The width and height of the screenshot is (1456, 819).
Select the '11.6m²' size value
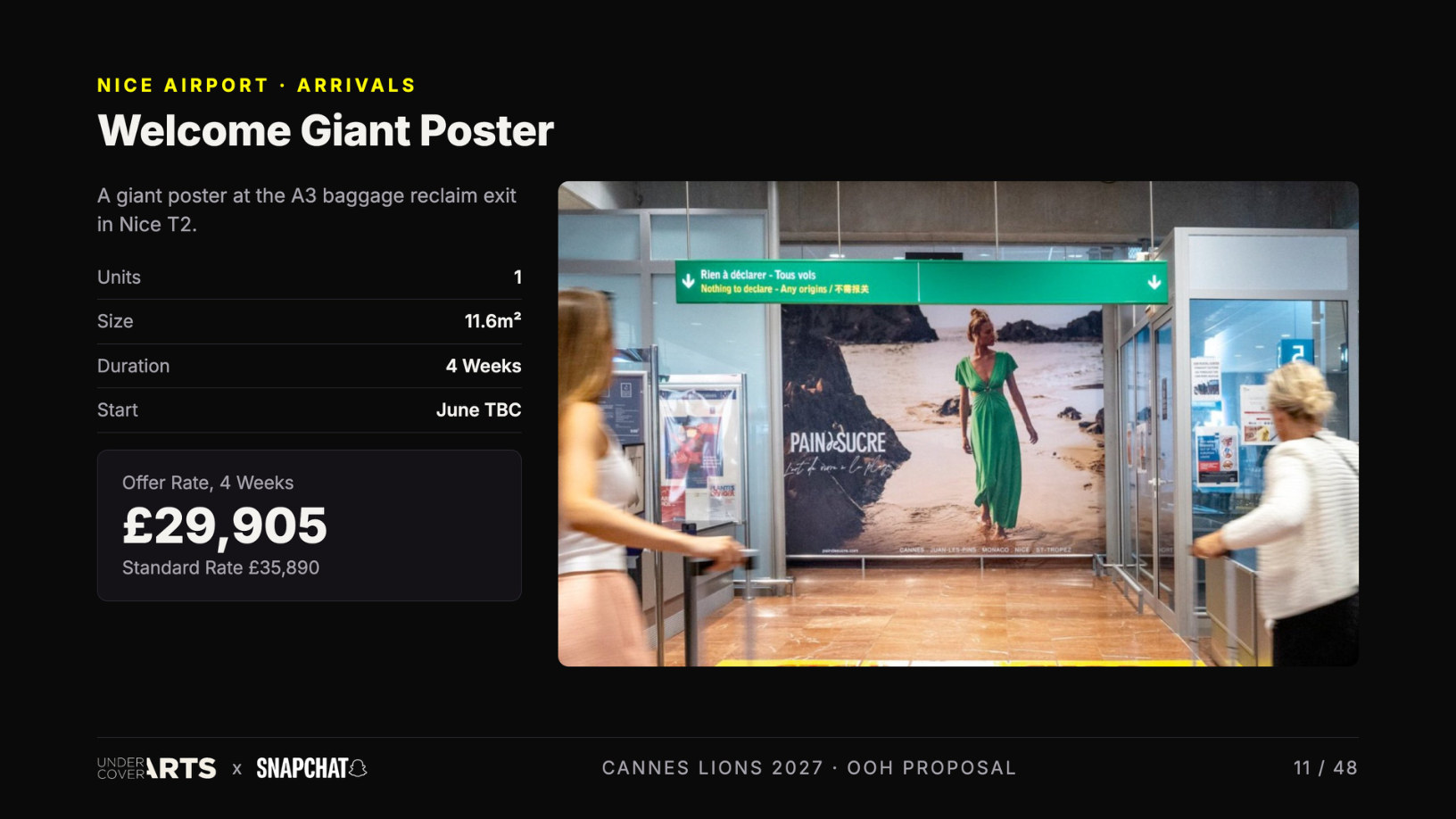pyautogui.click(x=492, y=321)
